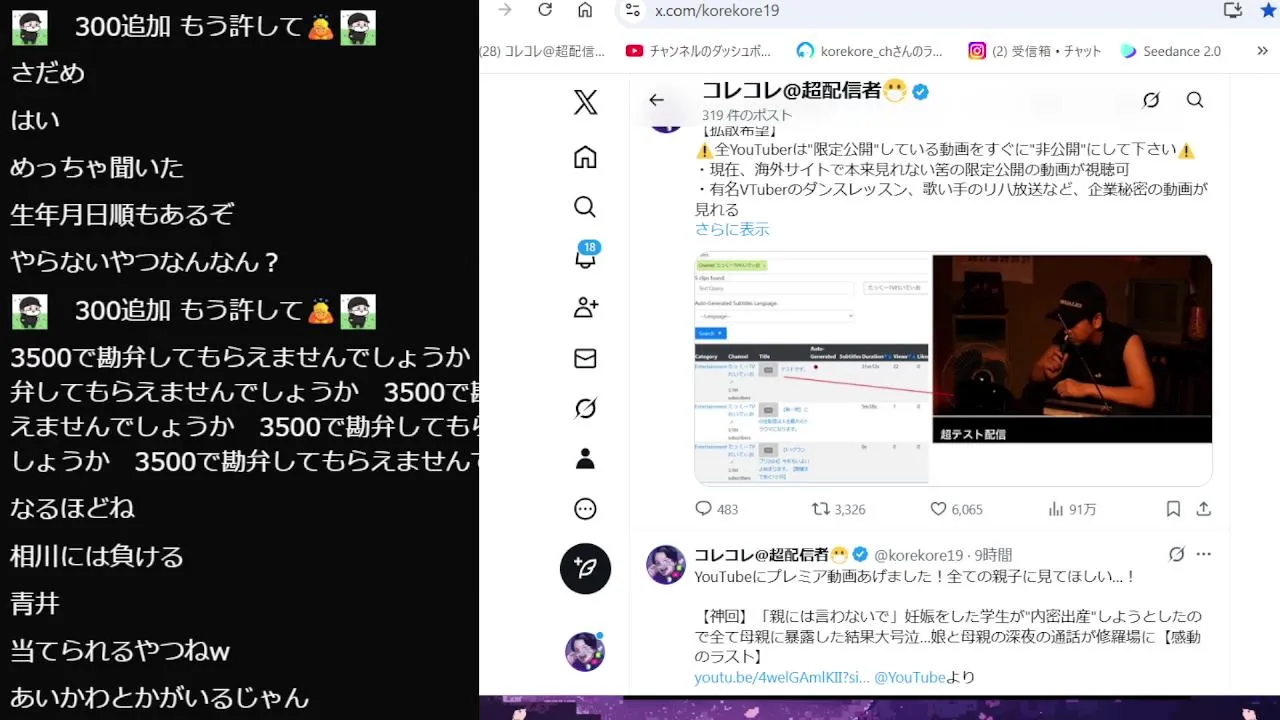Click the chat message はい
This screenshot has height=720, width=1280.
[35, 120]
